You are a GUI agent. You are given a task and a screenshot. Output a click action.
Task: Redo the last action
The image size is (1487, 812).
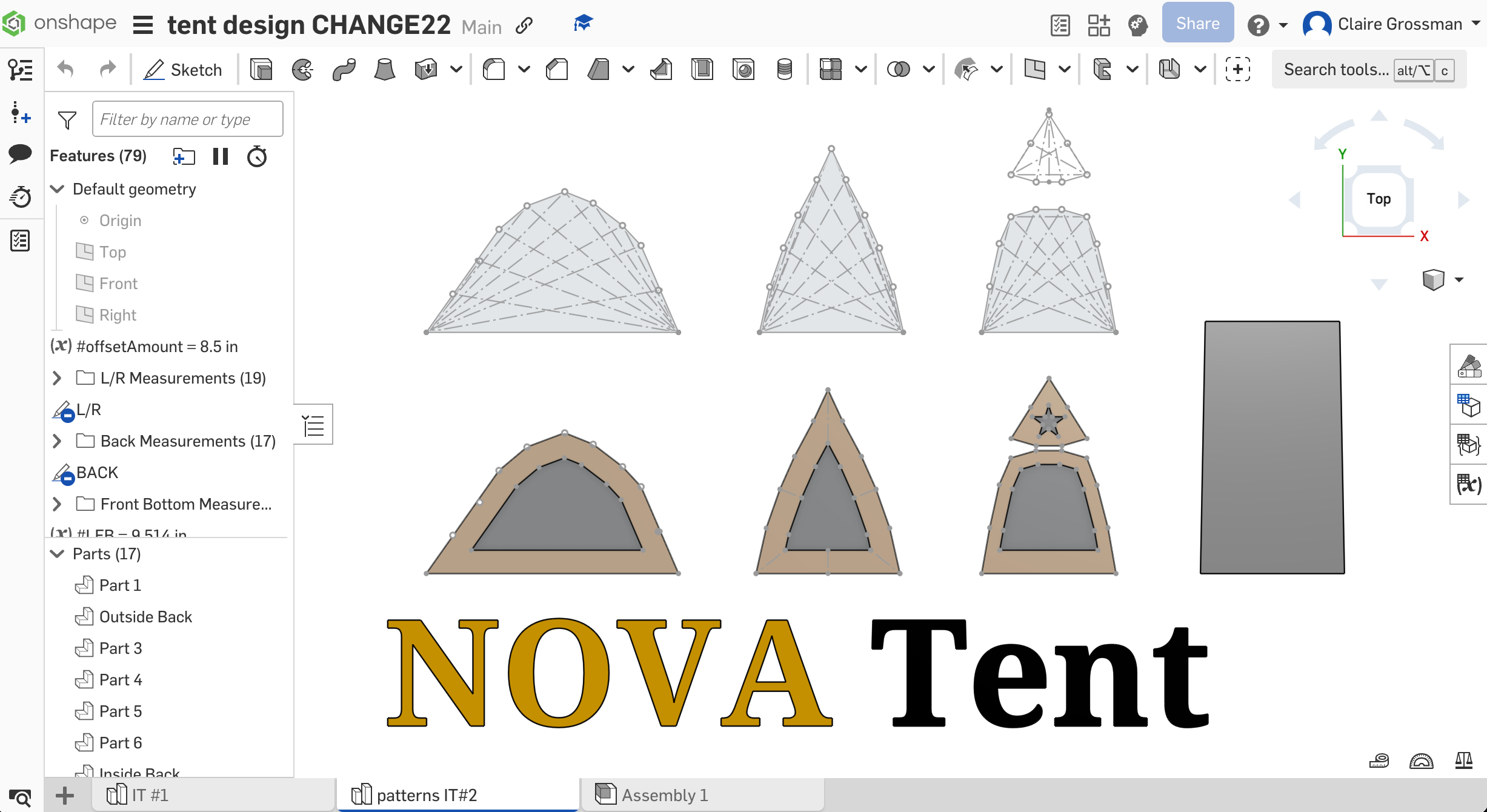tap(108, 70)
